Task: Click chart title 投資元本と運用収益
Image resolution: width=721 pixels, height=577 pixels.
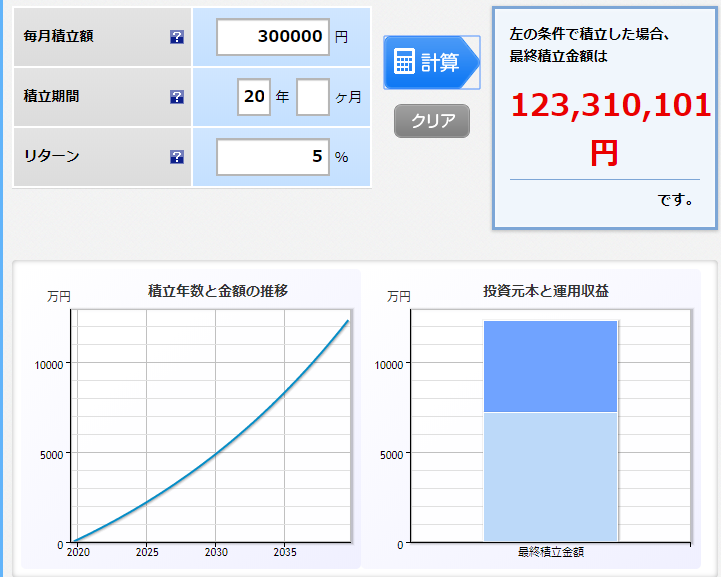Action: pos(546,291)
